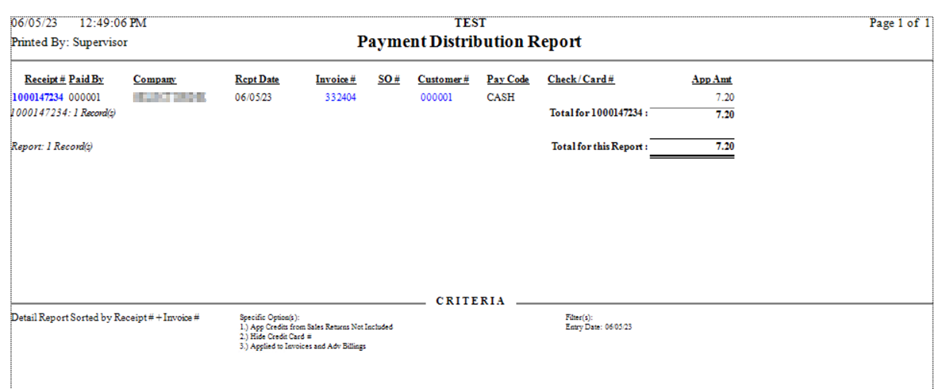The height and width of the screenshot is (389, 939).
Task: Click the App Amt column header
Action: click(x=712, y=80)
